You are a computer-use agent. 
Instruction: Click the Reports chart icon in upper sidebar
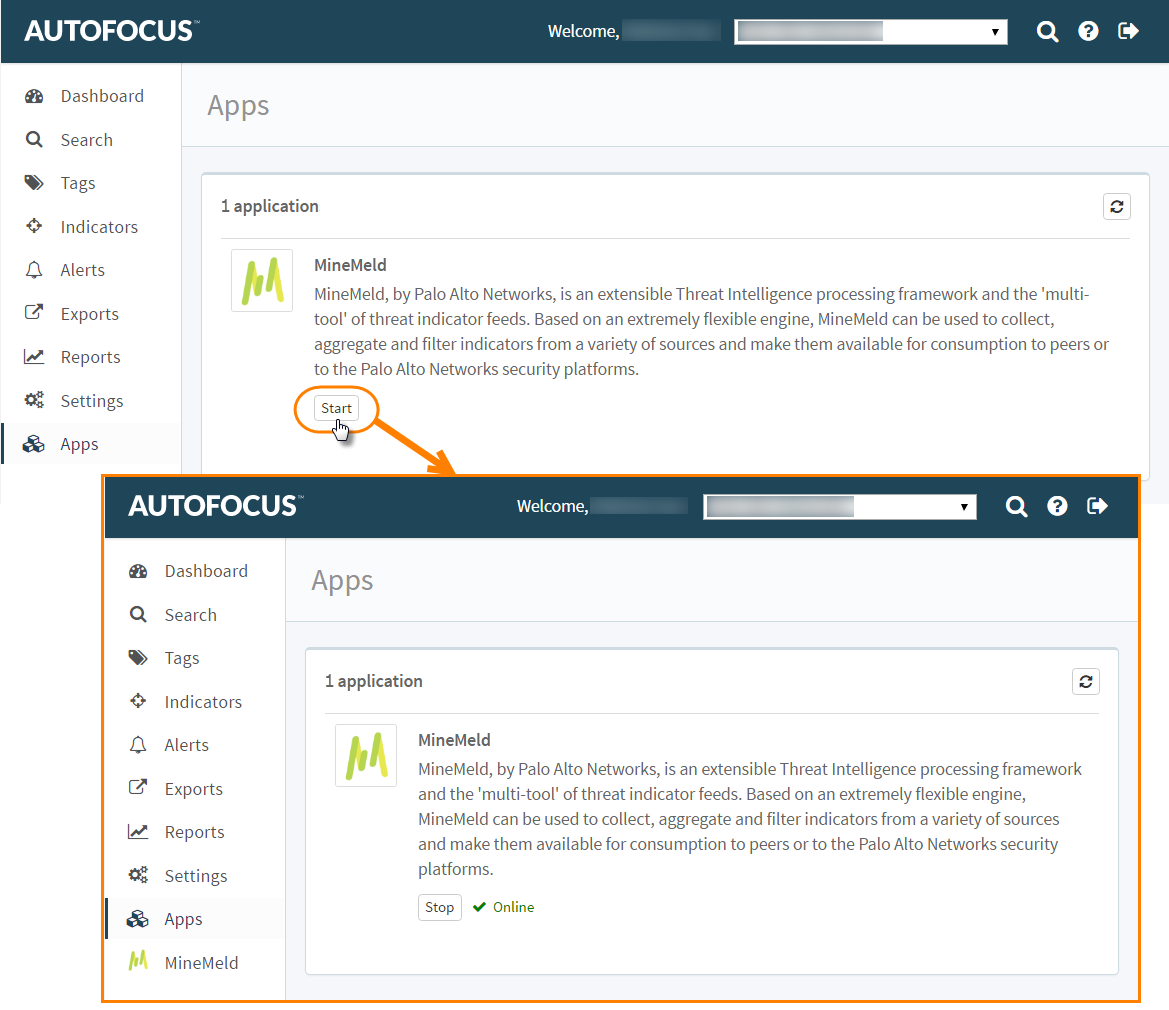tap(34, 356)
